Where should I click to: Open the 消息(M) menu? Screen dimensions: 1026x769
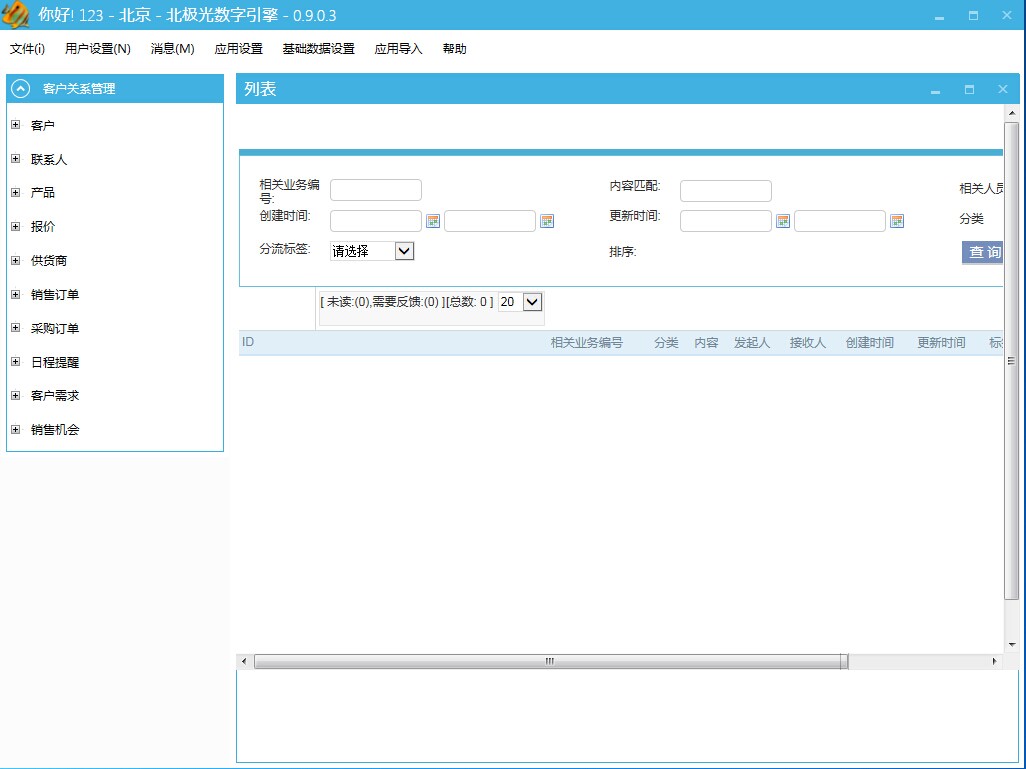[x=171, y=48]
